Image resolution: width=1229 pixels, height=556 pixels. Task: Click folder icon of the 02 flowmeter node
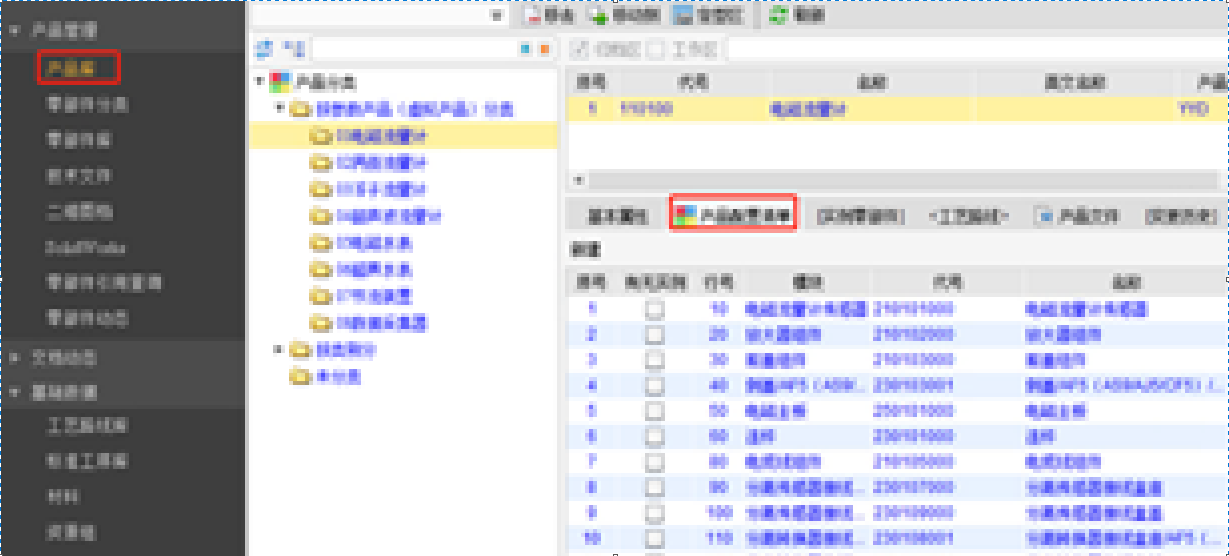click(320, 163)
